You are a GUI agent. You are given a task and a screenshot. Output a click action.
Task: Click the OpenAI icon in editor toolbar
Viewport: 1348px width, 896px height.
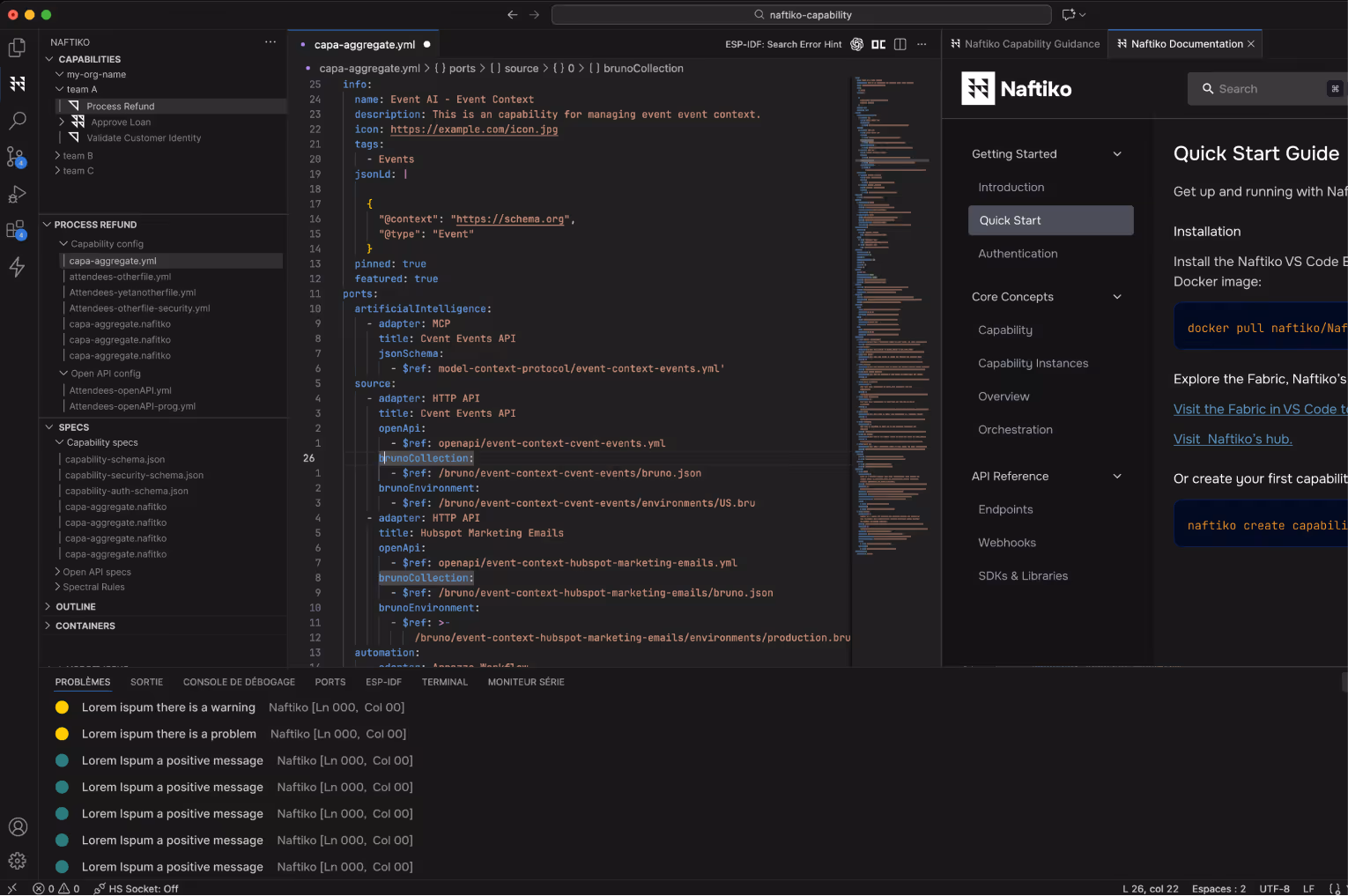click(856, 44)
